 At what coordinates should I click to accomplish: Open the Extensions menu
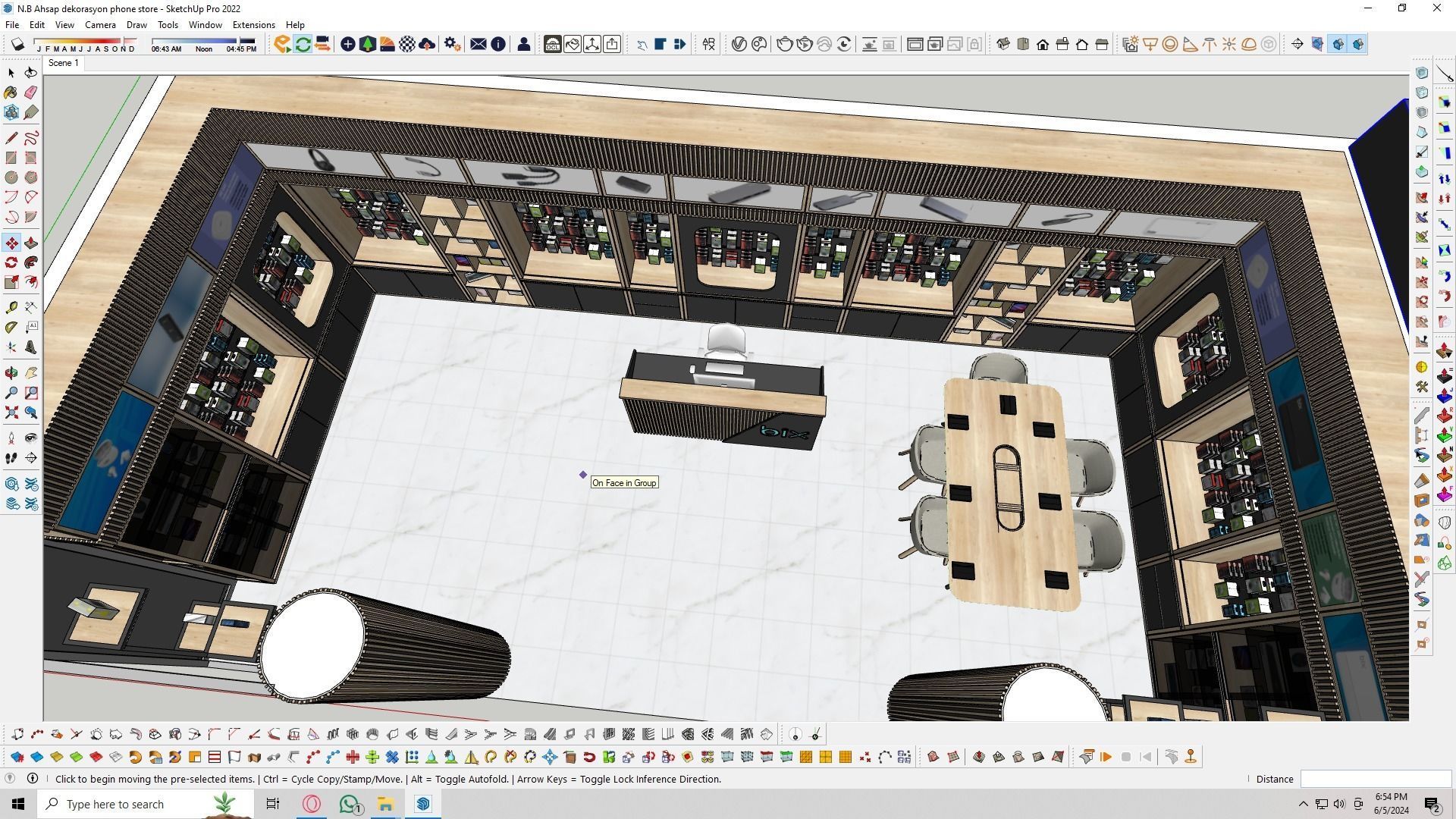pyautogui.click(x=253, y=25)
